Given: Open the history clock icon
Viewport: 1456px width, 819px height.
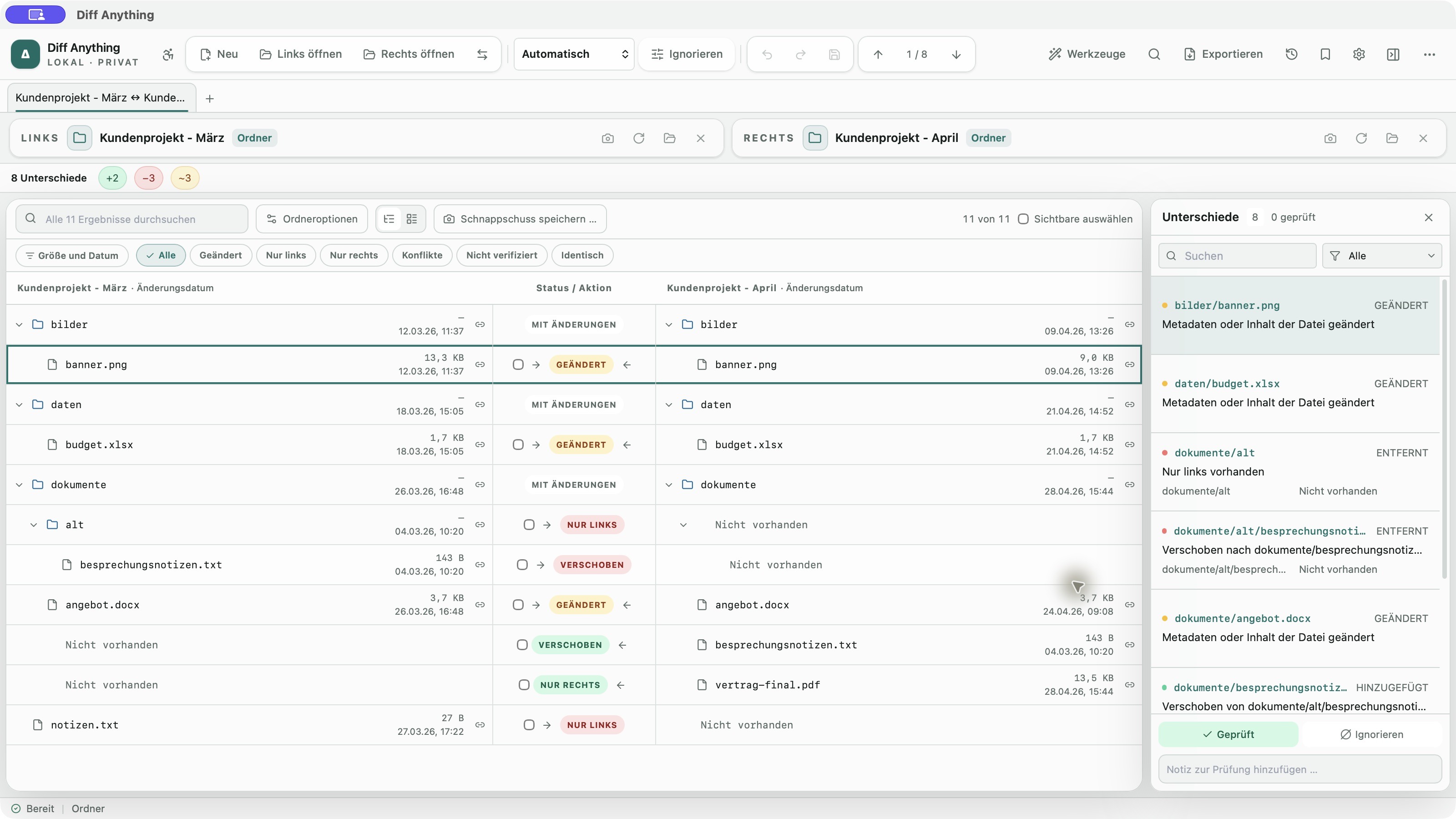Looking at the screenshot, I should pos(1292,54).
